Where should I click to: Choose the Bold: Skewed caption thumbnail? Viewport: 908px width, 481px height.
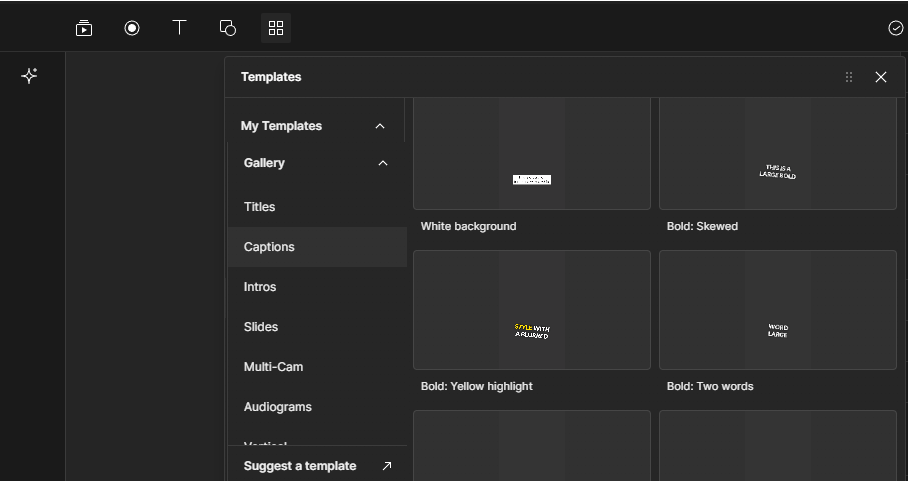[778, 153]
